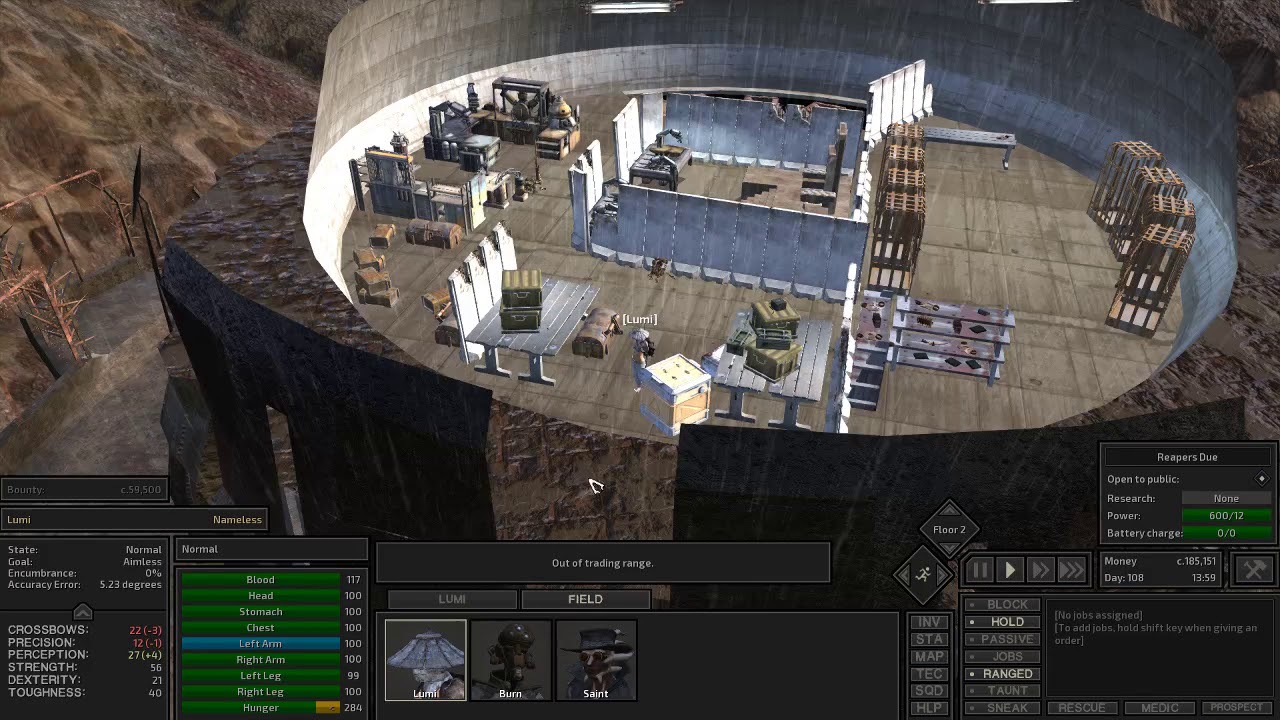Click the Lumi name bar
This screenshot has width=1280, height=720.
135,520
